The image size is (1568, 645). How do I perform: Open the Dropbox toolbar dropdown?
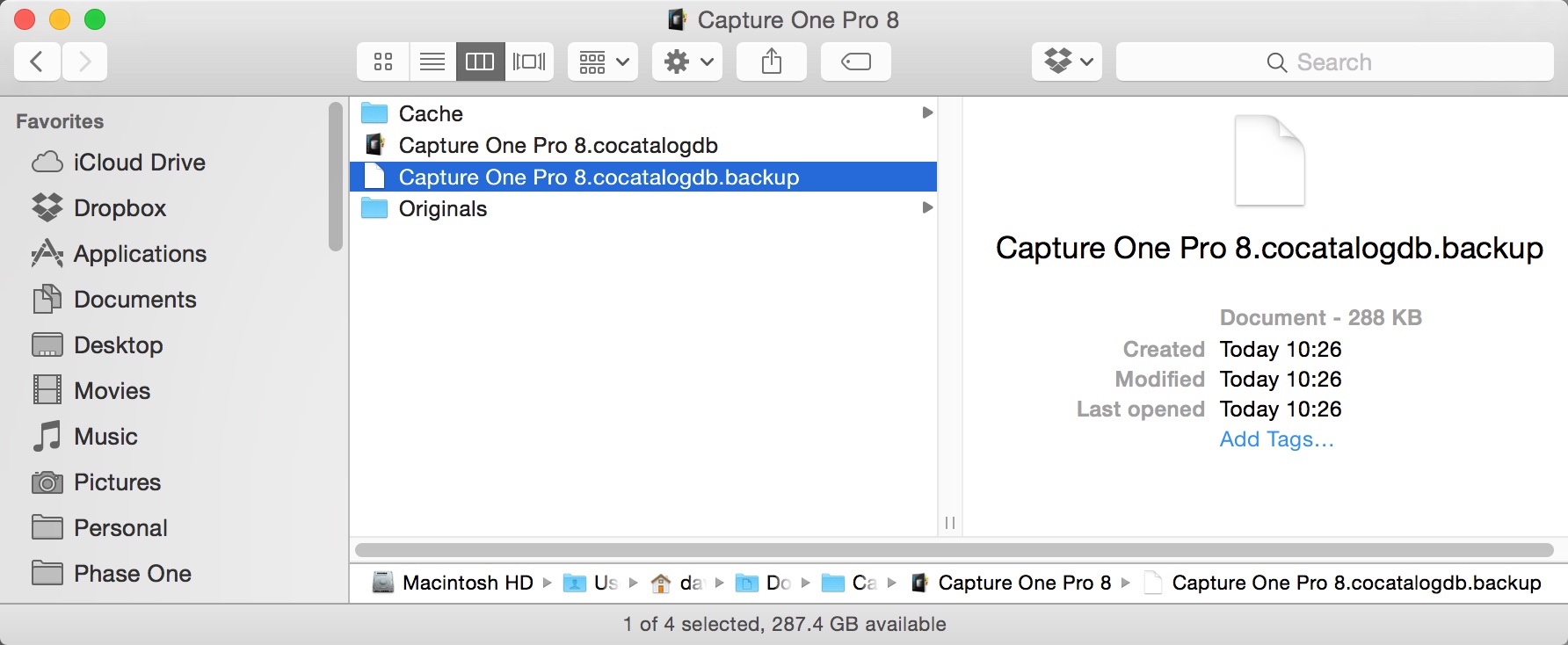(x=1067, y=62)
